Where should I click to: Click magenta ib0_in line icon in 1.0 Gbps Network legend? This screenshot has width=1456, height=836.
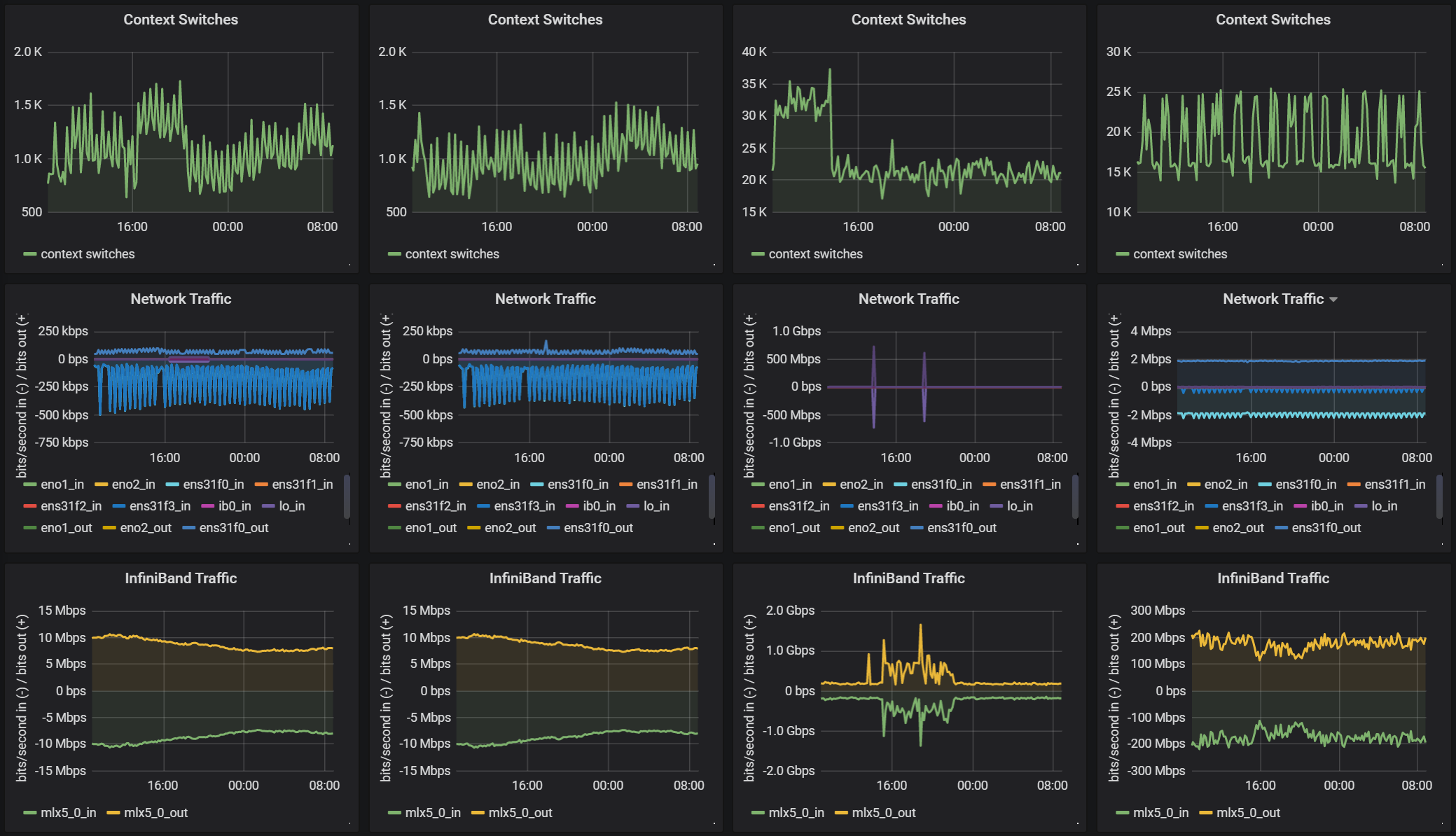[x=935, y=506]
